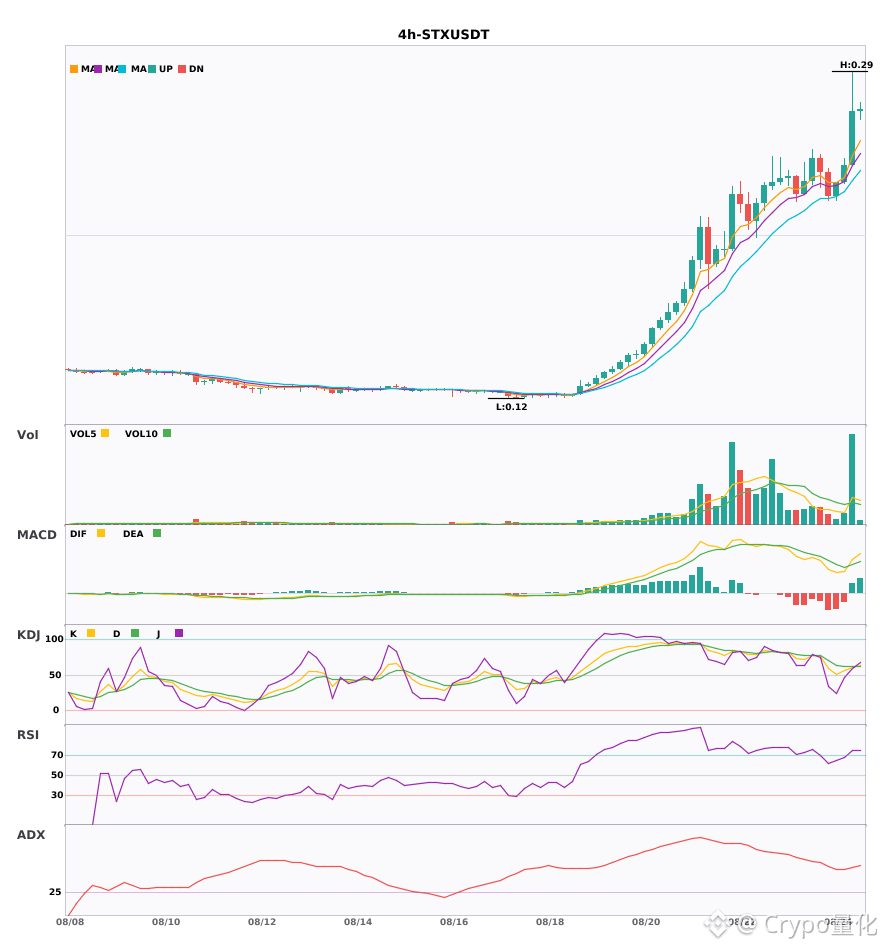
Task: Click the purple J legend swatch
Action: [179, 633]
